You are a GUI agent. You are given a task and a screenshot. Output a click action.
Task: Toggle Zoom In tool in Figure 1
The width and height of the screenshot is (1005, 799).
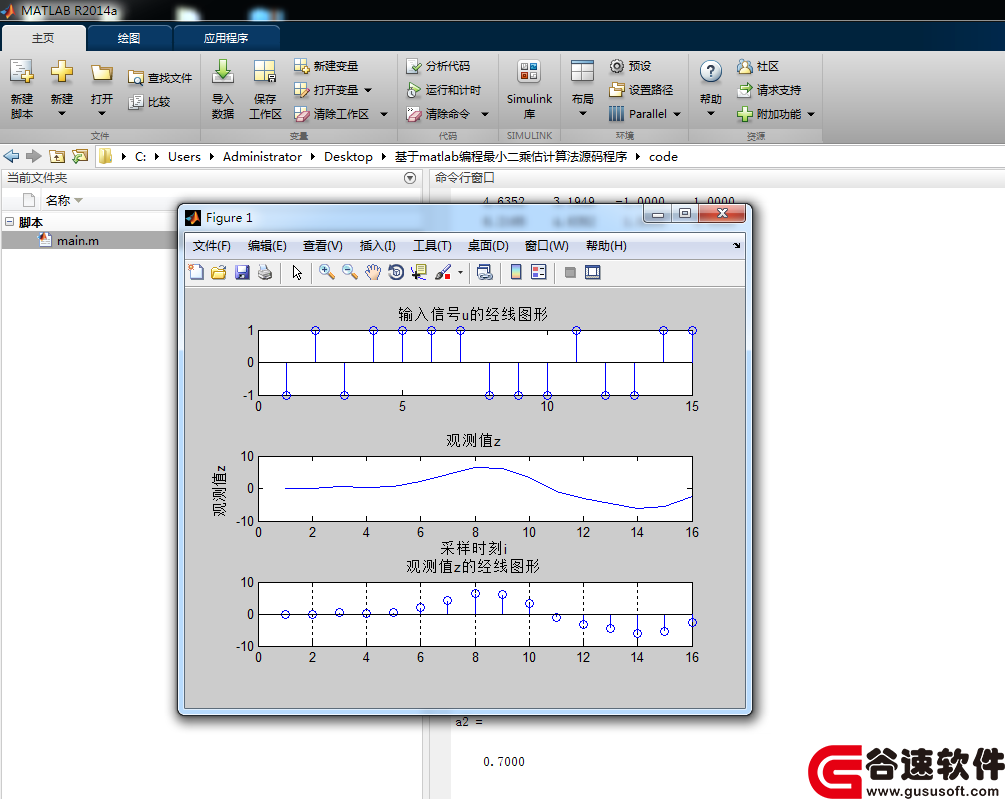(327, 272)
